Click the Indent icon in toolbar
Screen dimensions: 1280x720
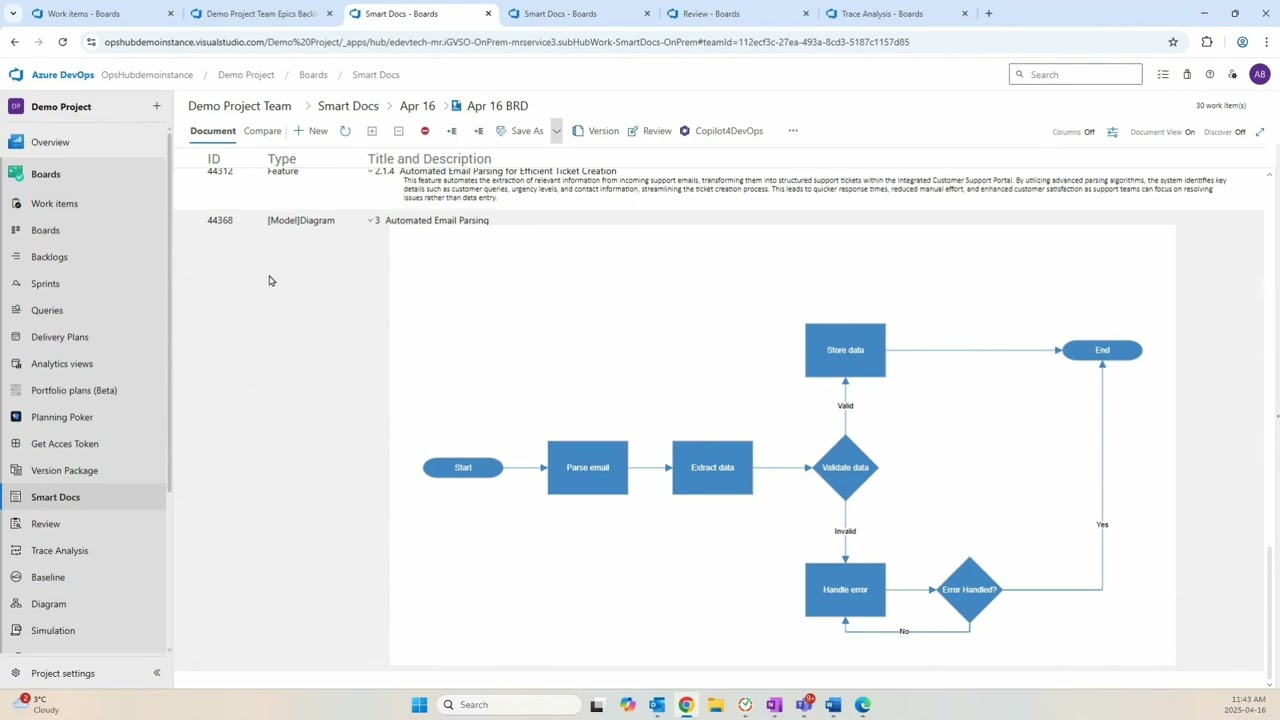coord(478,131)
